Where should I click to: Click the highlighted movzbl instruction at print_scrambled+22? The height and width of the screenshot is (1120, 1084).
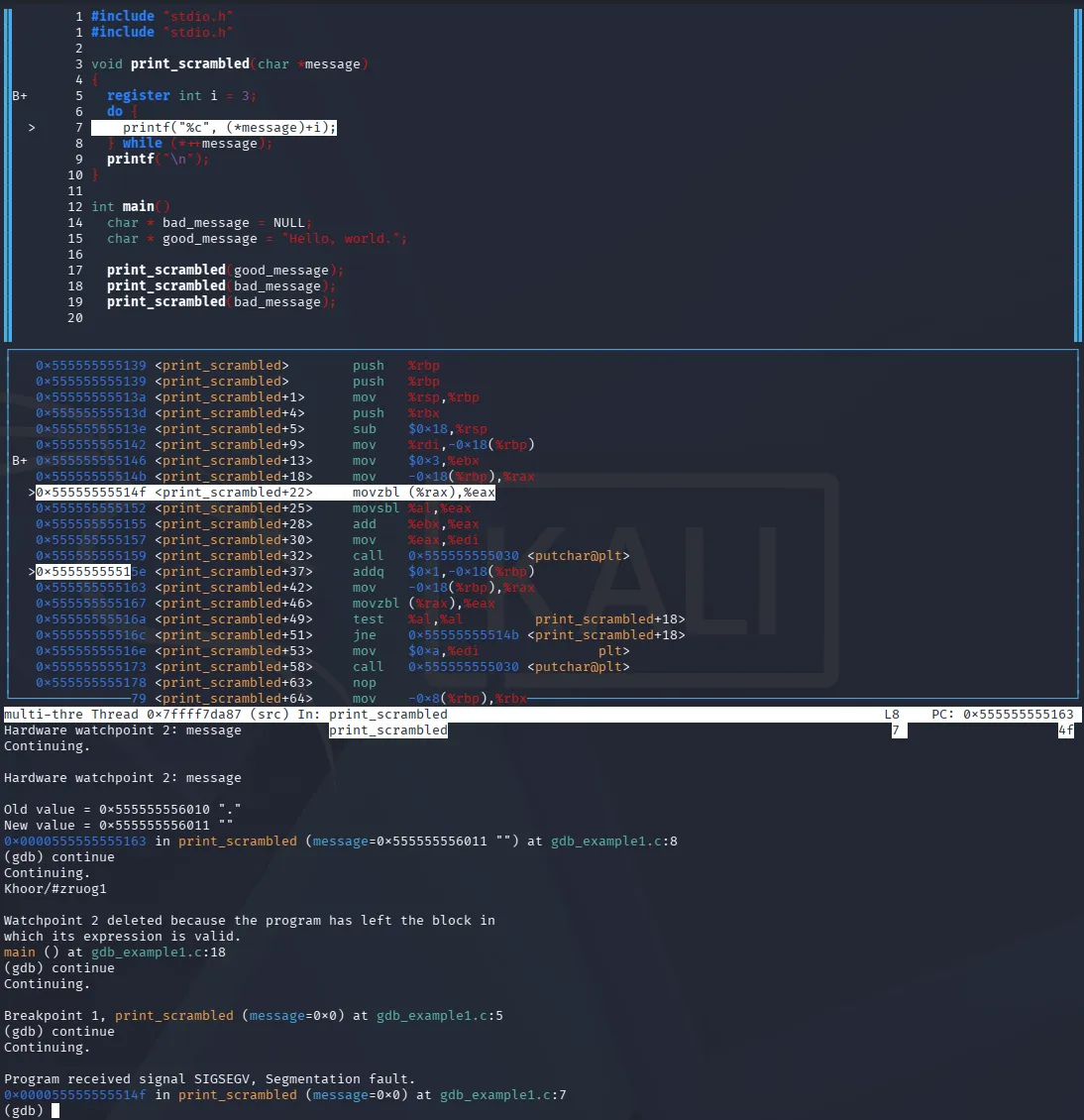265,493
